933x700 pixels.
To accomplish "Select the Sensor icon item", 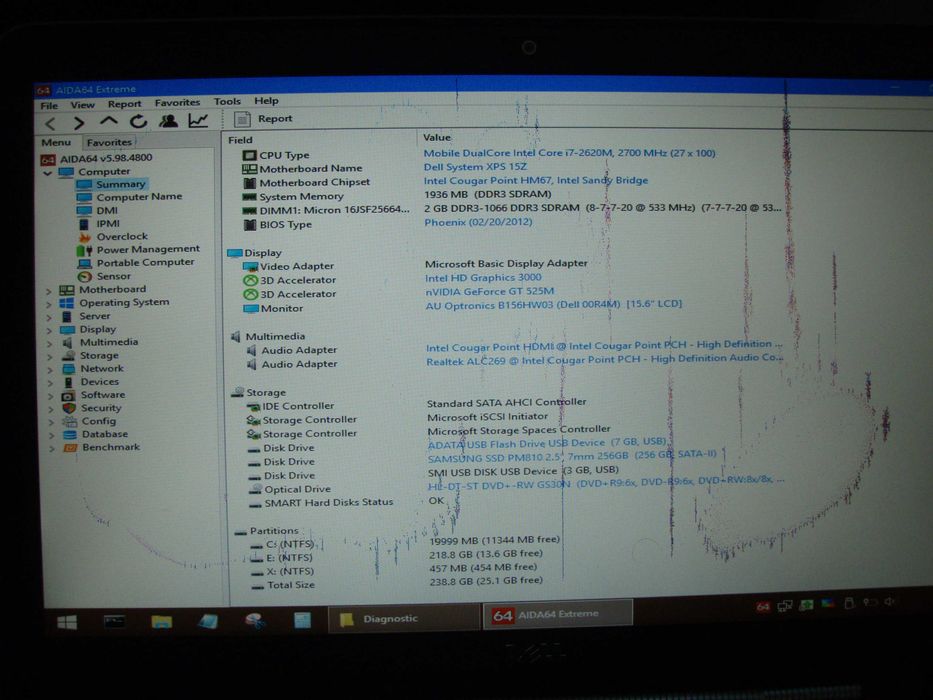I will coord(85,277).
